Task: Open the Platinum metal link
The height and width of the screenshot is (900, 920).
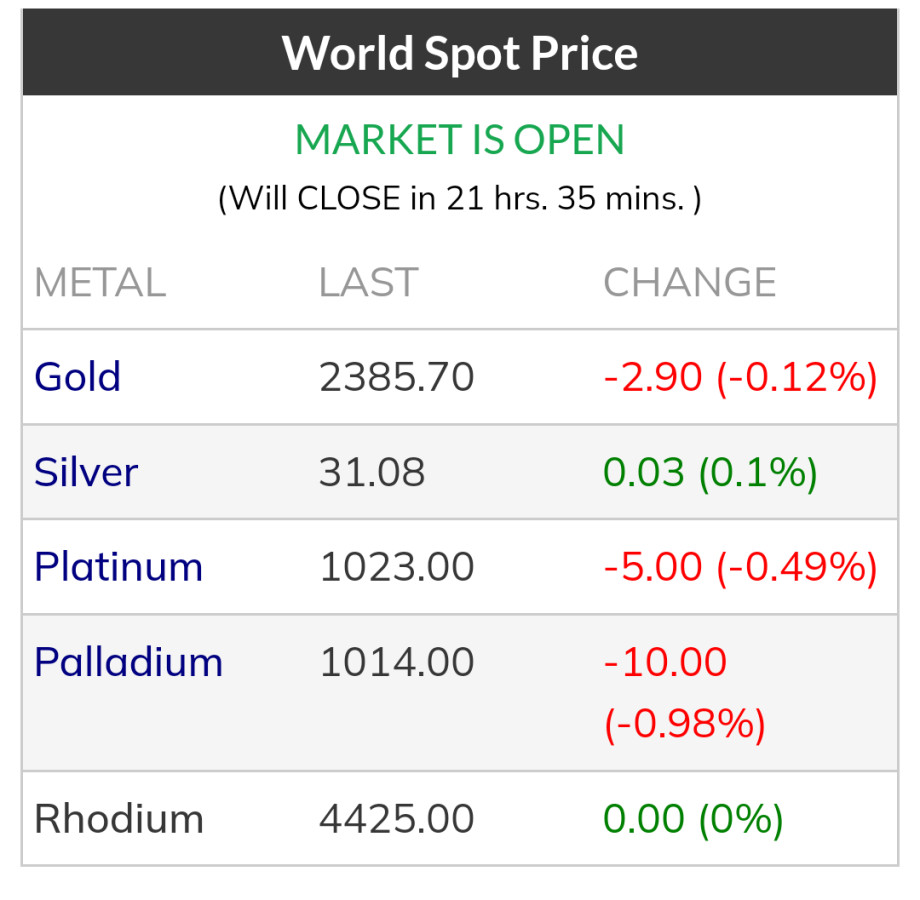Action: [x=118, y=567]
